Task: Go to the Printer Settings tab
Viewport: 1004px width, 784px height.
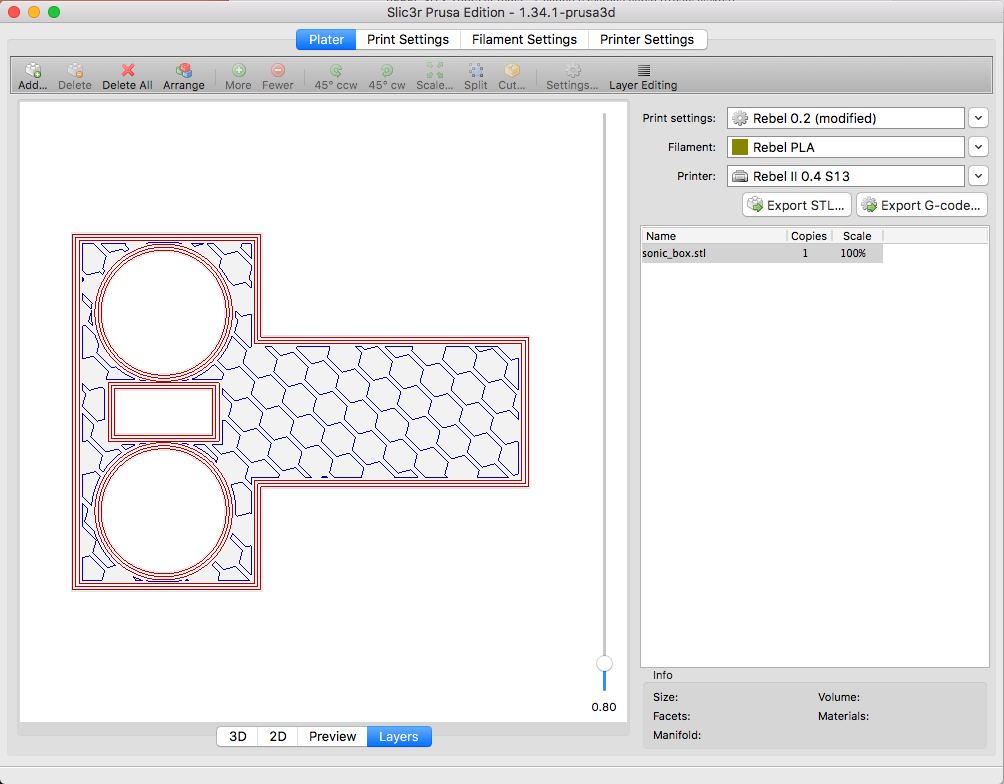Action: pos(647,40)
